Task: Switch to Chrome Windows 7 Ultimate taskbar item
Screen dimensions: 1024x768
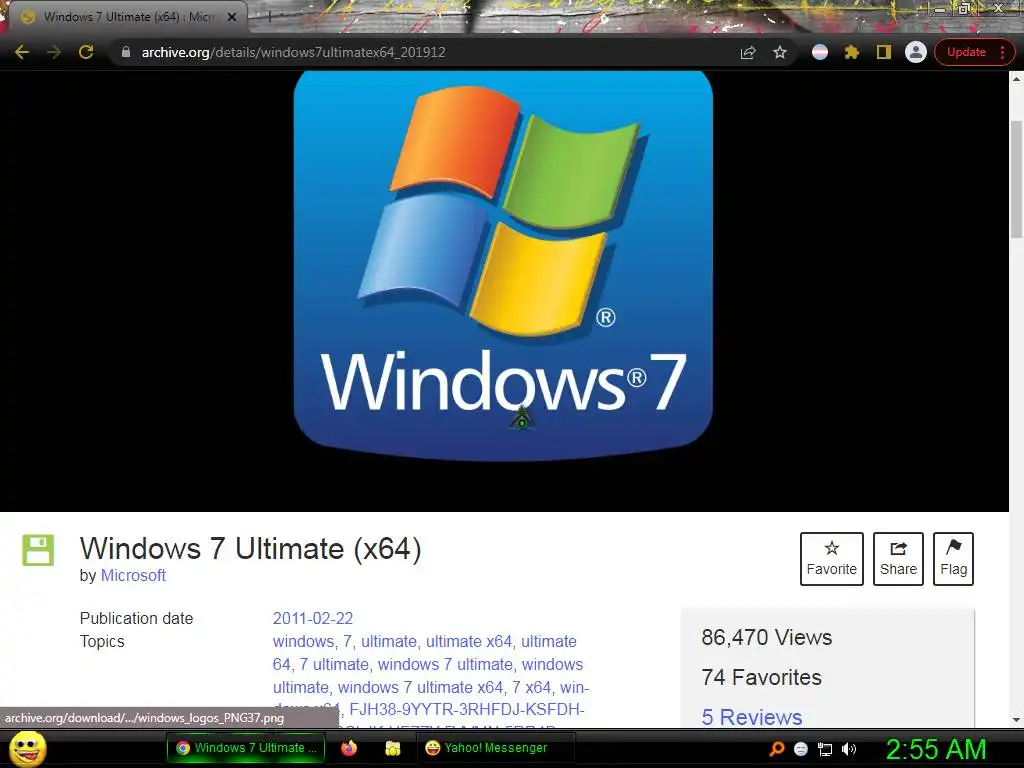Action: pyautogui.click(x=246, y=748)
